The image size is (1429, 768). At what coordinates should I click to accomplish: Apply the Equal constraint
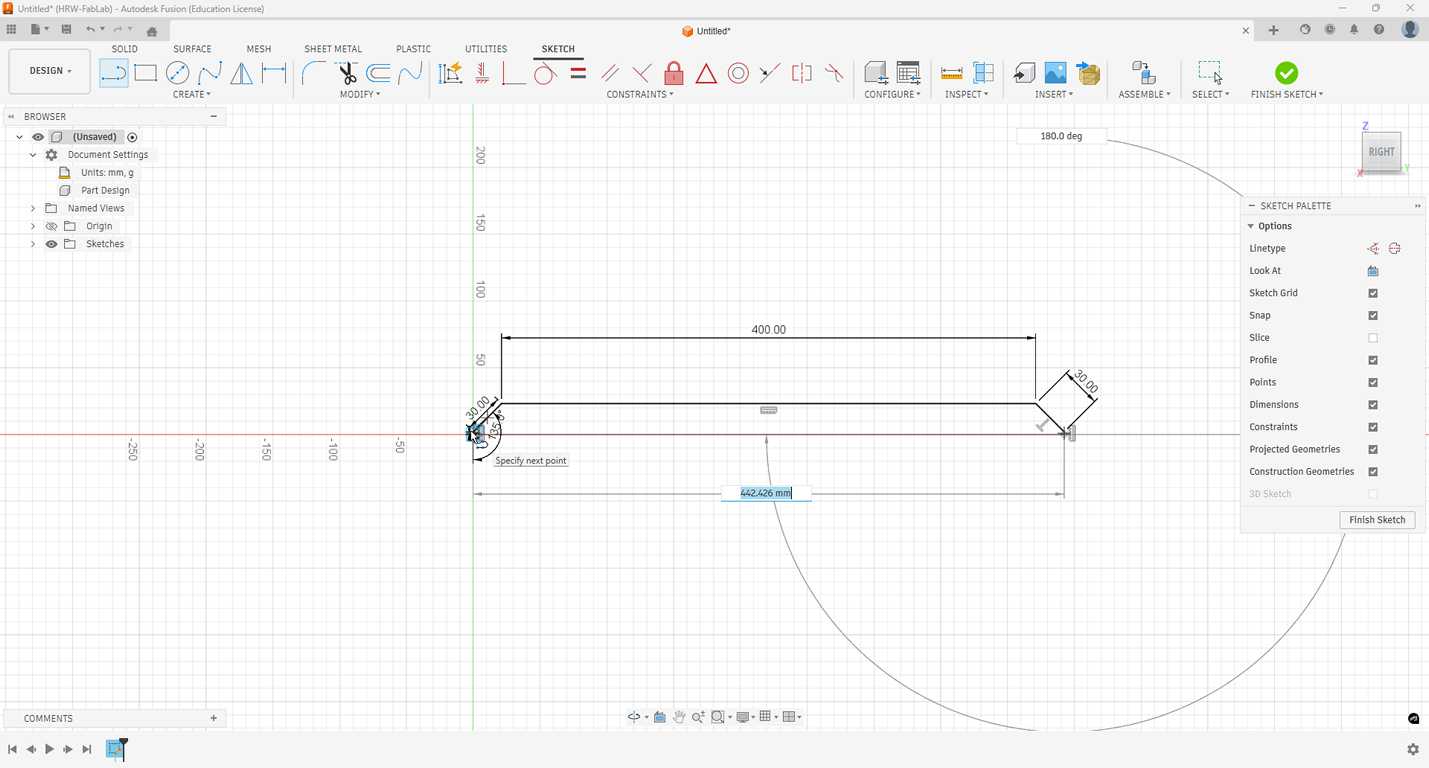pyautogui.click(x=578, y=73)
